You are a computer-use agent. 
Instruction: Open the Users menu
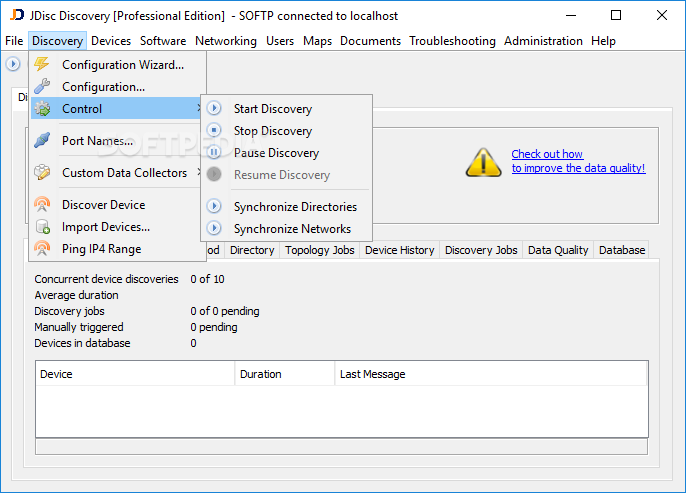coord(280,41)
